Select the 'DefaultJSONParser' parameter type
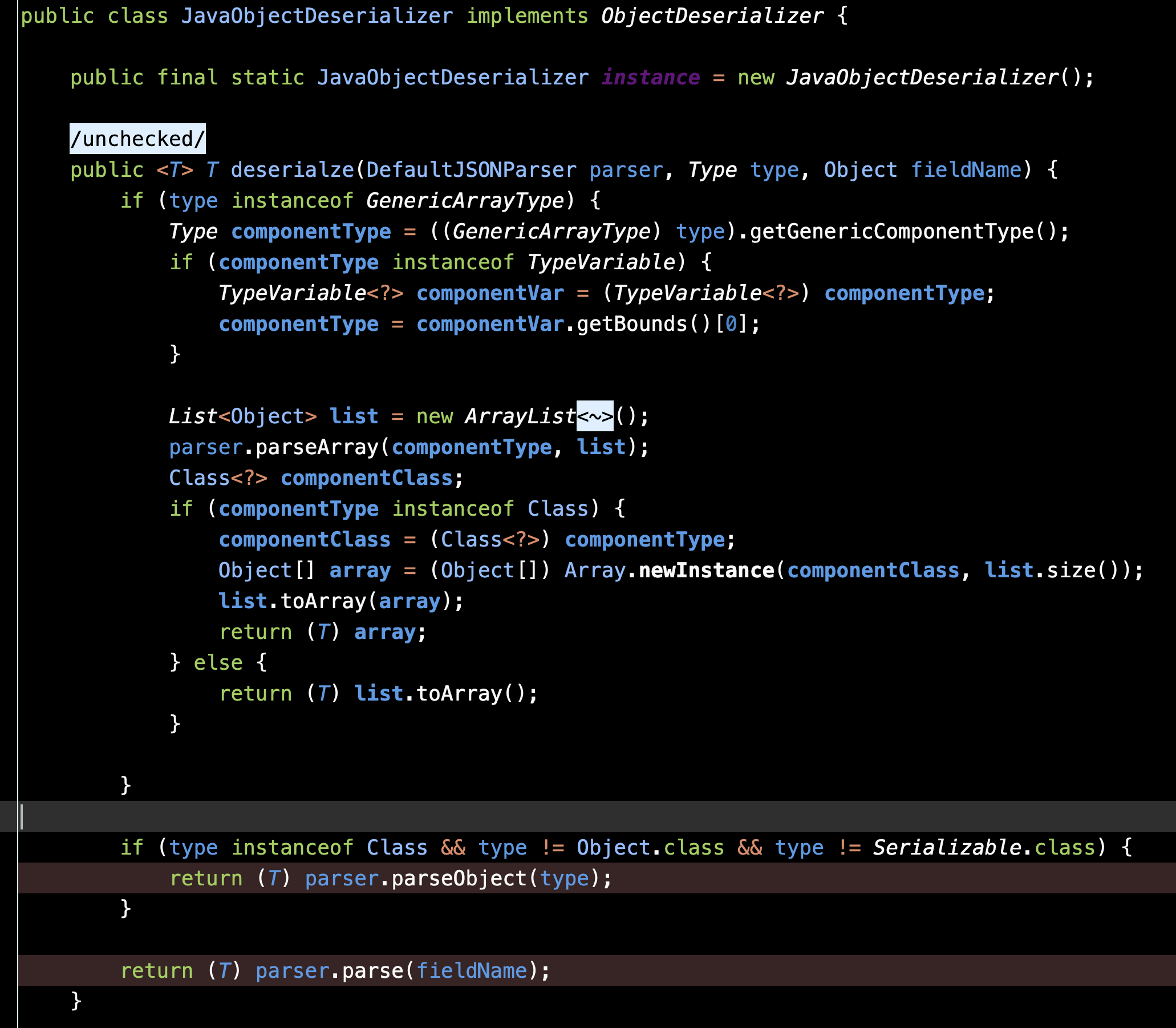This screenshot has width=1176, height=1028. pos(471,170)
